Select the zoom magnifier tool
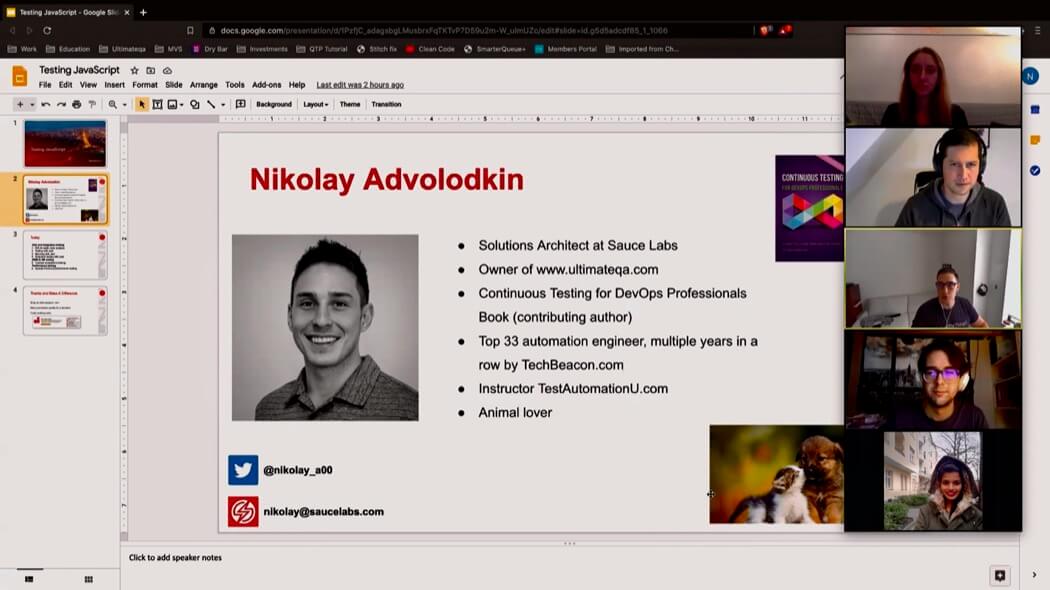Screen dimensions: 1050x590 pyautogui.click(x=112, y=104)
